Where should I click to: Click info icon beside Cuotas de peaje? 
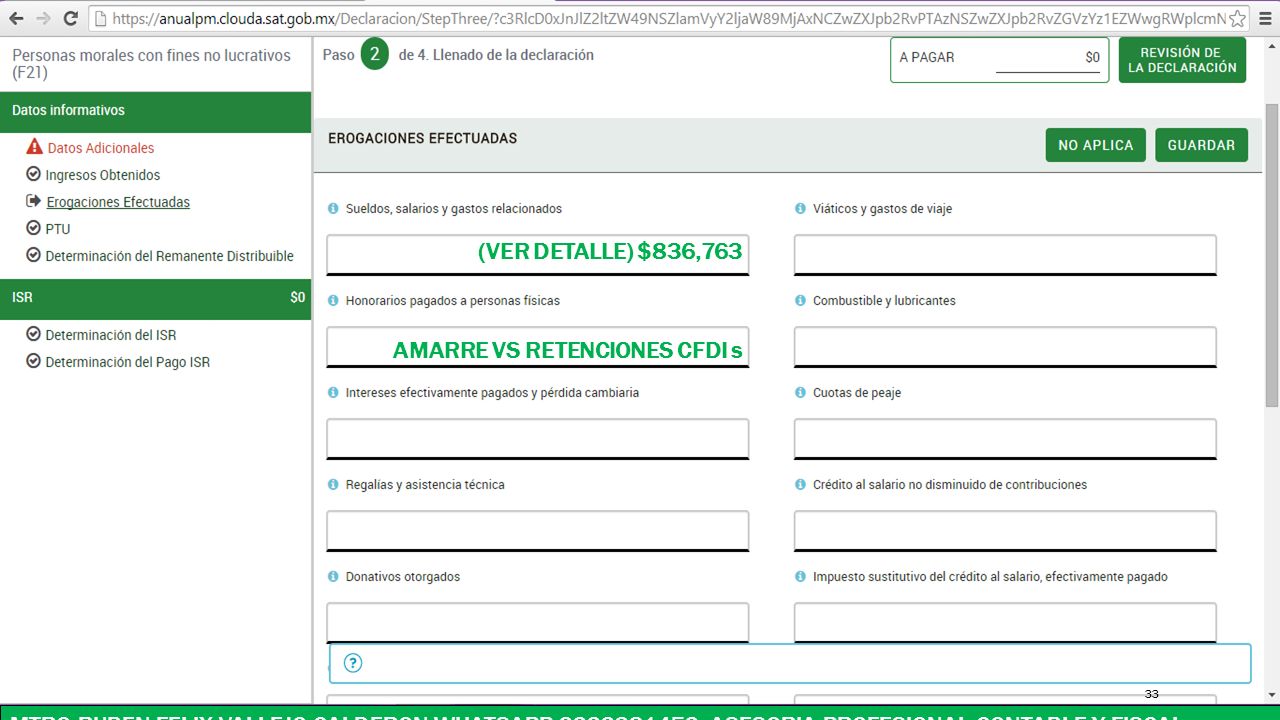pos(800,393)
